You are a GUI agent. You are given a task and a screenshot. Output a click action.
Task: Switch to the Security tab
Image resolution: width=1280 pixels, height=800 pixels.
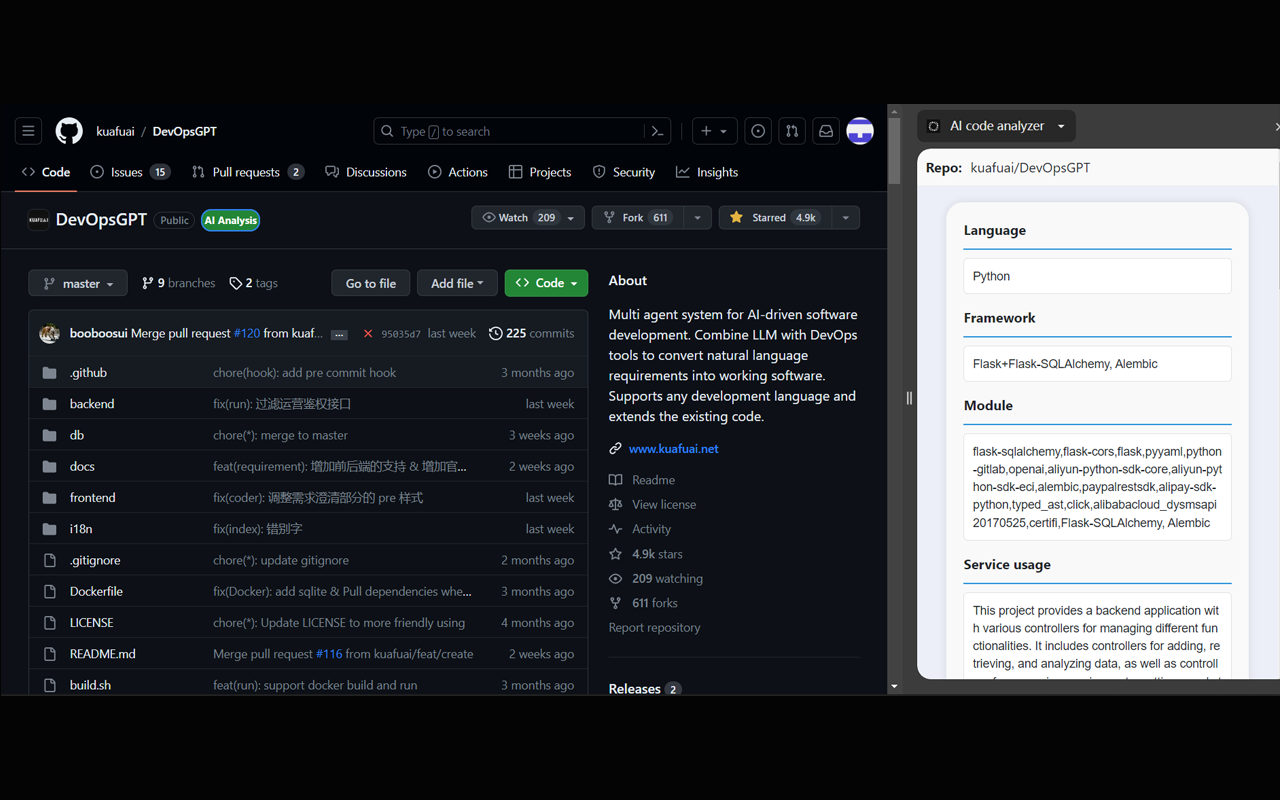tap(624, 172)
